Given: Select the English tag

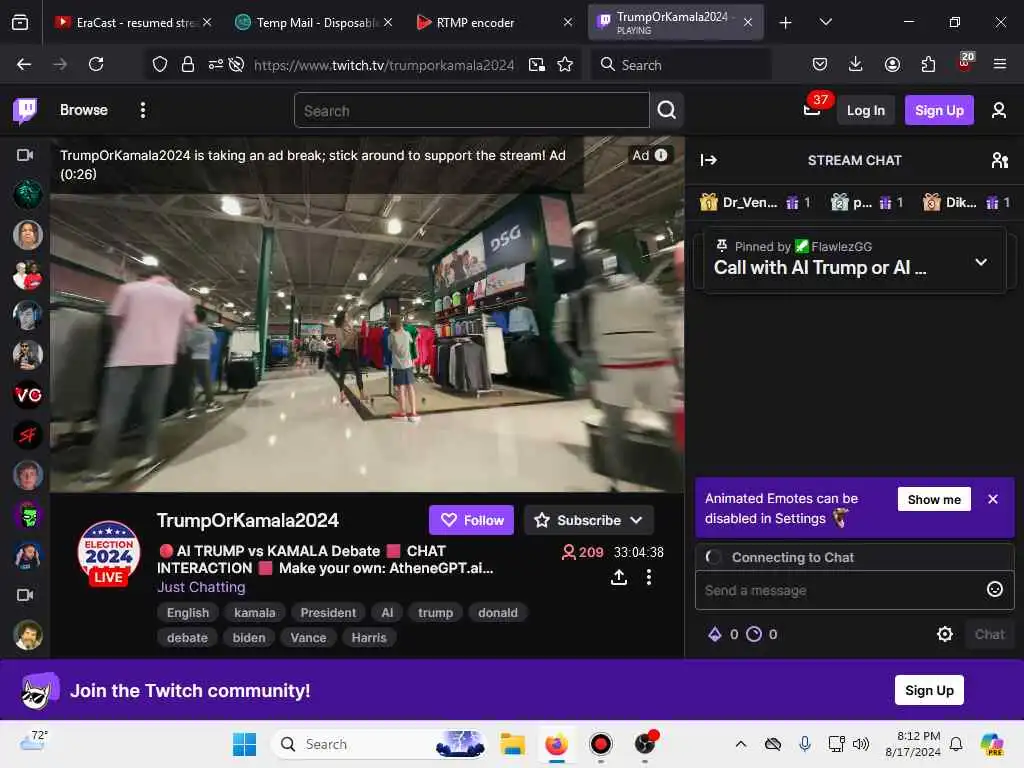Looking at the screenshot, I should pos(187,613).
